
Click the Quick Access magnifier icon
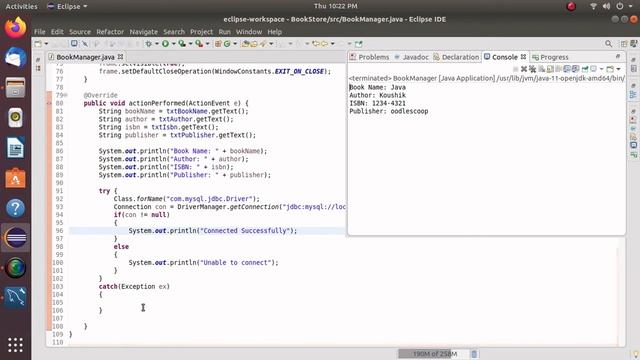[608, 44]
